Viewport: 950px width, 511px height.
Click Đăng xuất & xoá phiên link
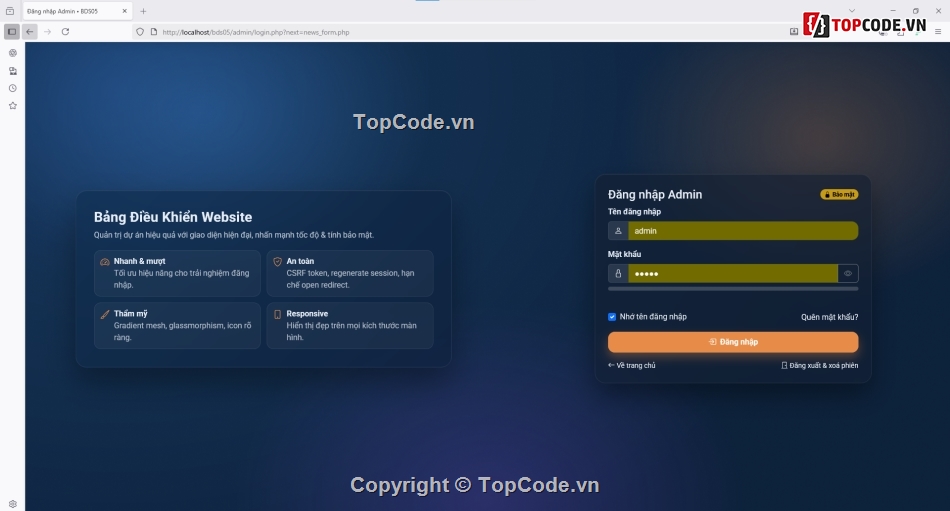[x=820, y=366]
